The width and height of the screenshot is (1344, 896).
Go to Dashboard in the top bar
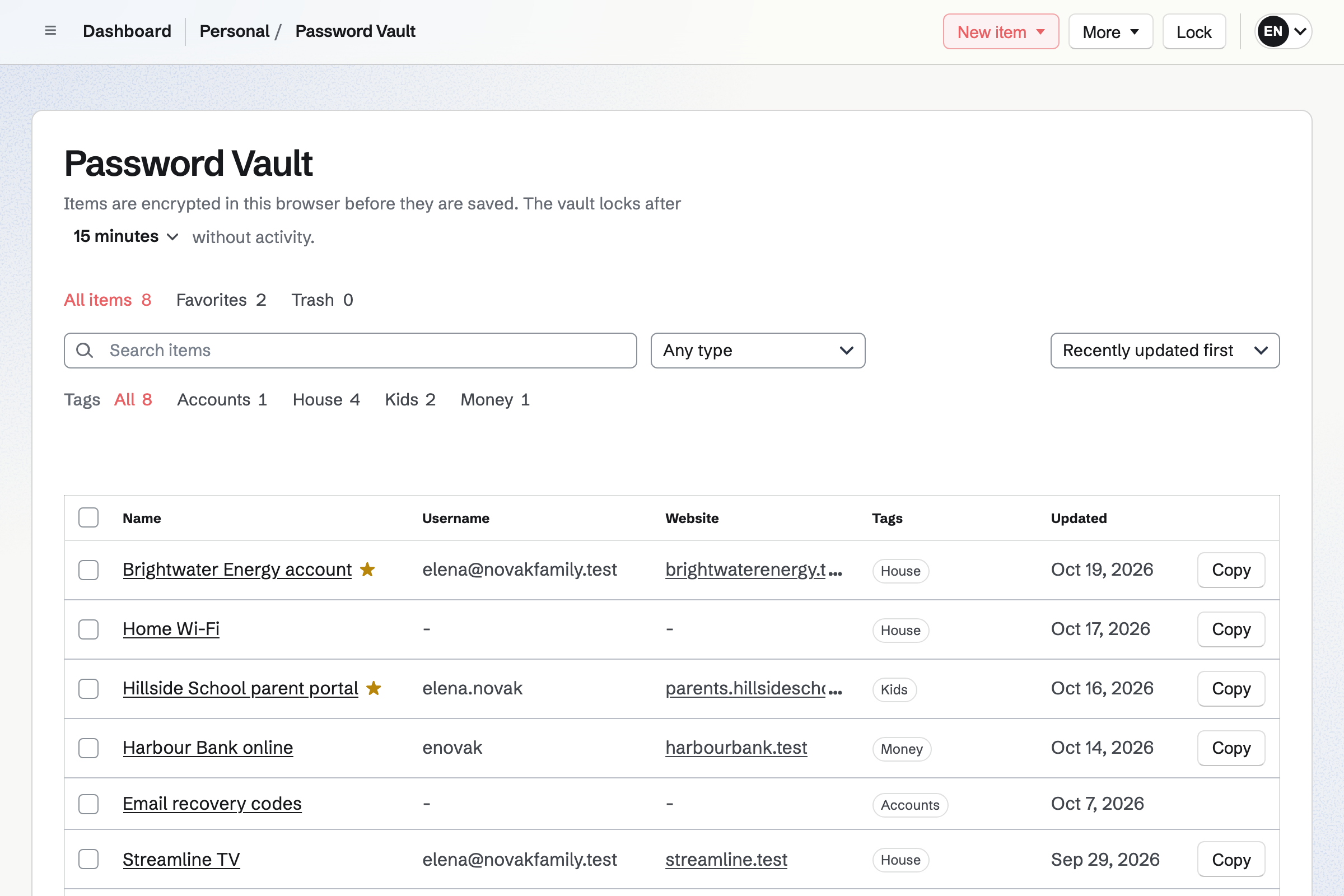(x=127, y=31)
